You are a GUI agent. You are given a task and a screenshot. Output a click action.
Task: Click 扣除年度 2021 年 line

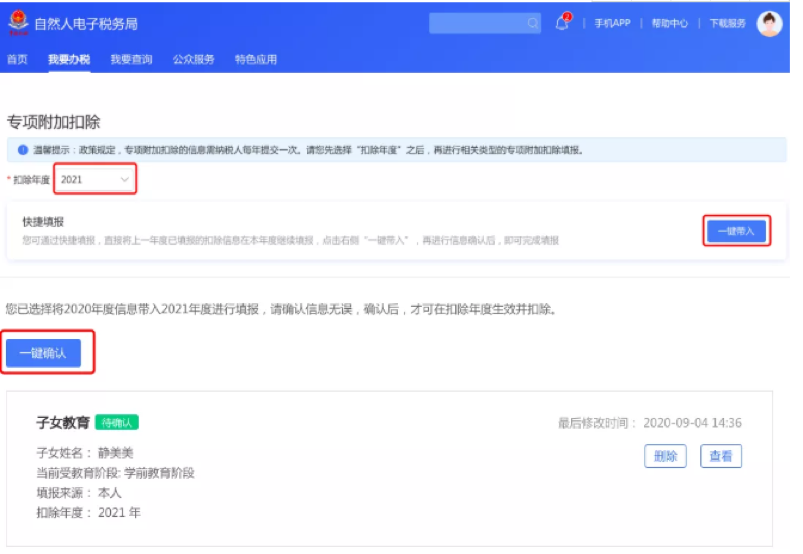point(88,513)
